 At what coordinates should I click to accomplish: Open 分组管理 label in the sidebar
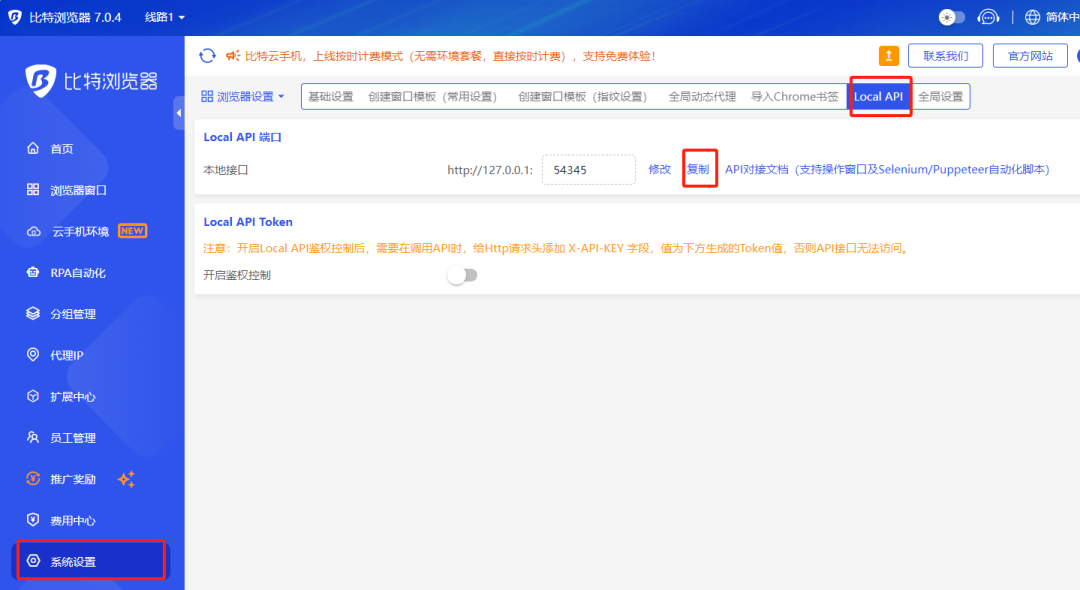click(73, 314)
